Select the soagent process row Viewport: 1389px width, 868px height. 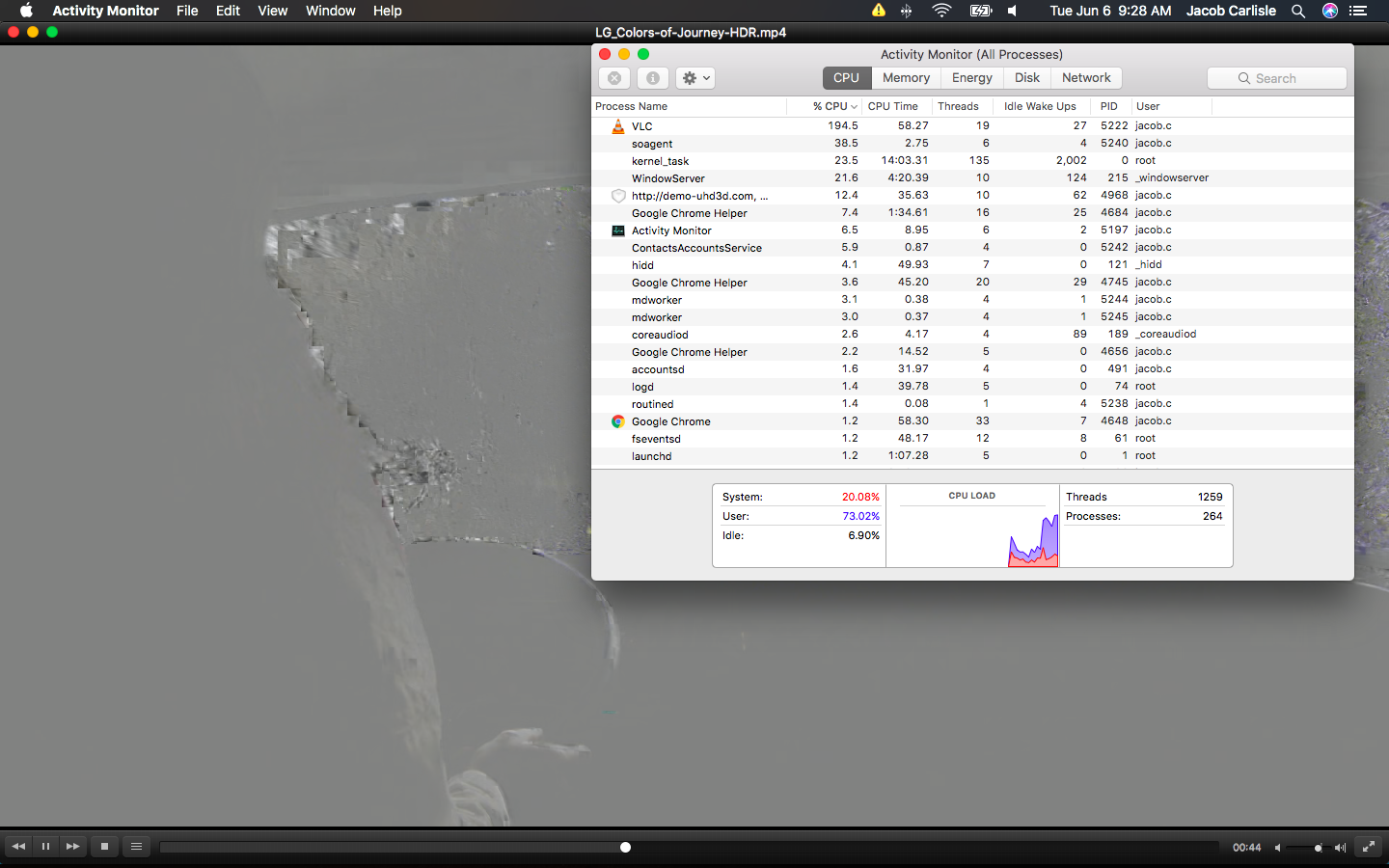point(972,144)
